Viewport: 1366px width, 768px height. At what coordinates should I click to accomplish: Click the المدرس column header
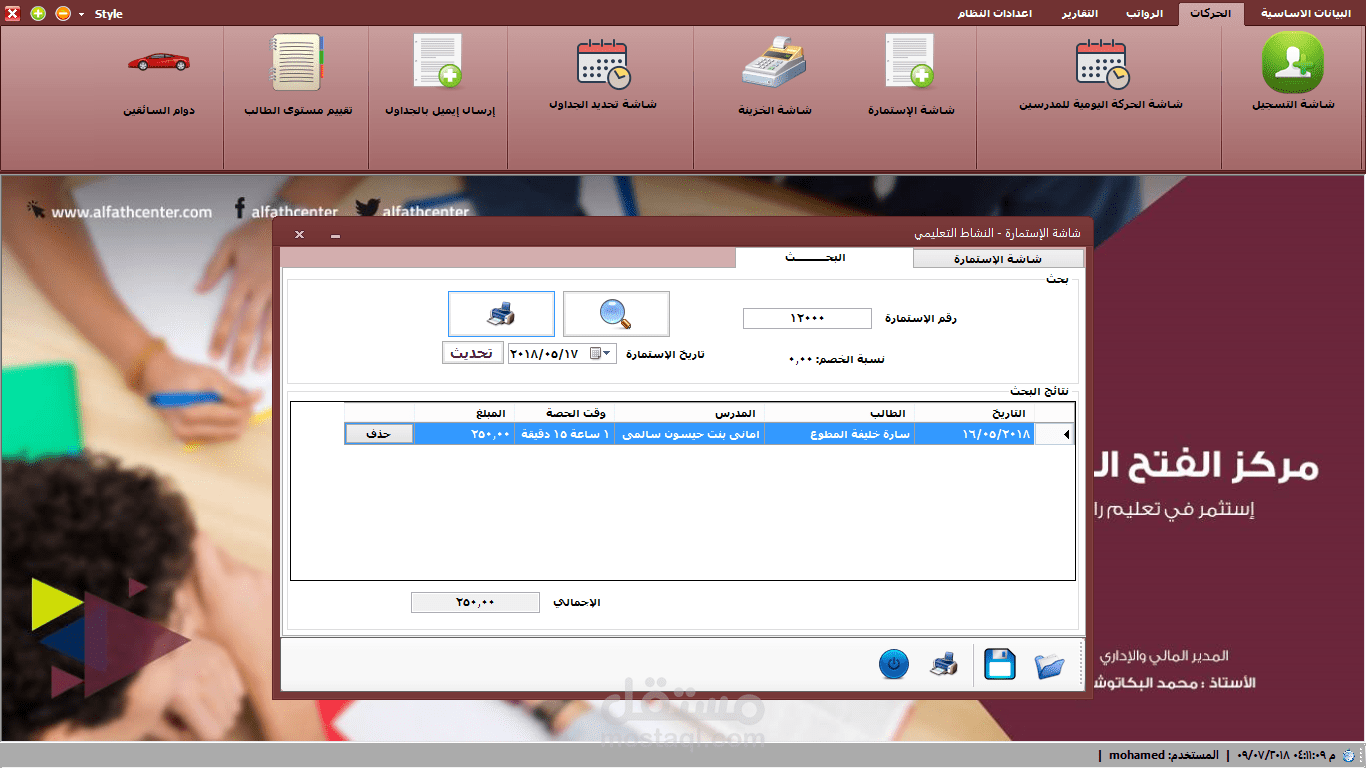[x=689, y=413]
